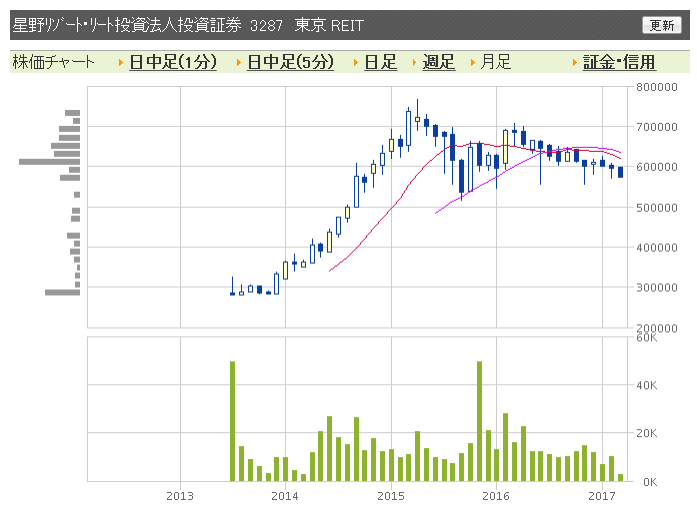
Task: Click the 2014 year axis label
Action: [285, 496]
